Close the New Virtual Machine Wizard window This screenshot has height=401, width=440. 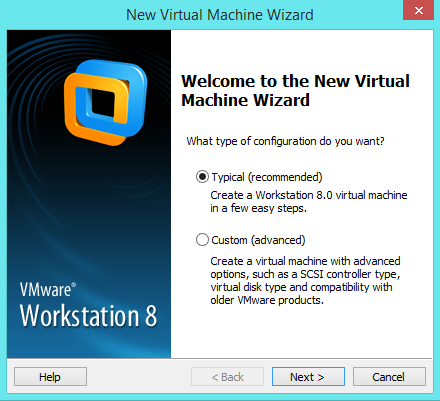[418, 10]
